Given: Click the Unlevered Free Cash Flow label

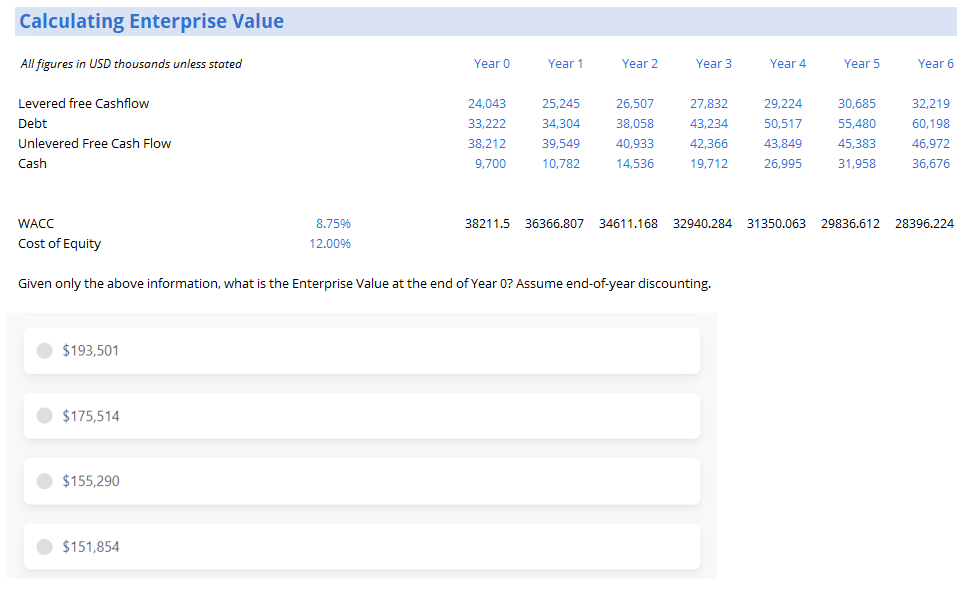Looking at the screenshot, I should [x=94, y=143].
